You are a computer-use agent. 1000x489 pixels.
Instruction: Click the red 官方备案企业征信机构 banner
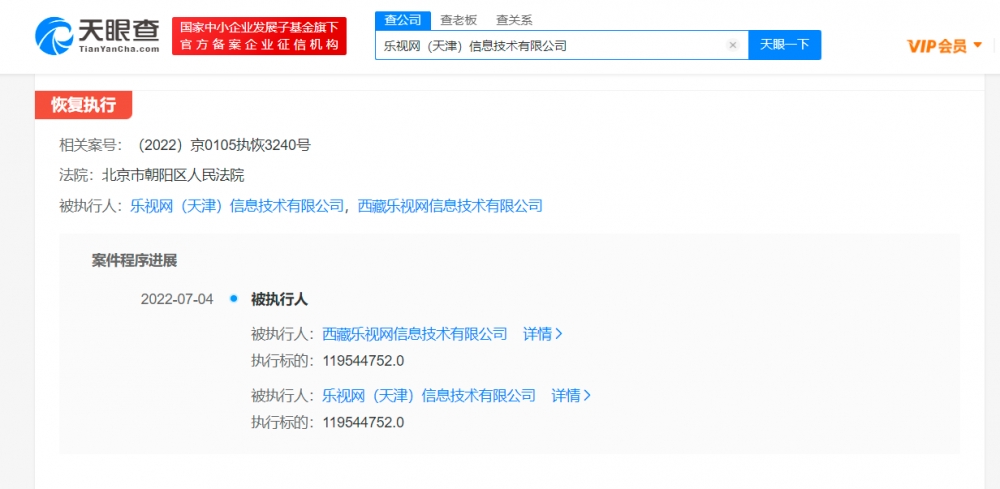[259, 36]
